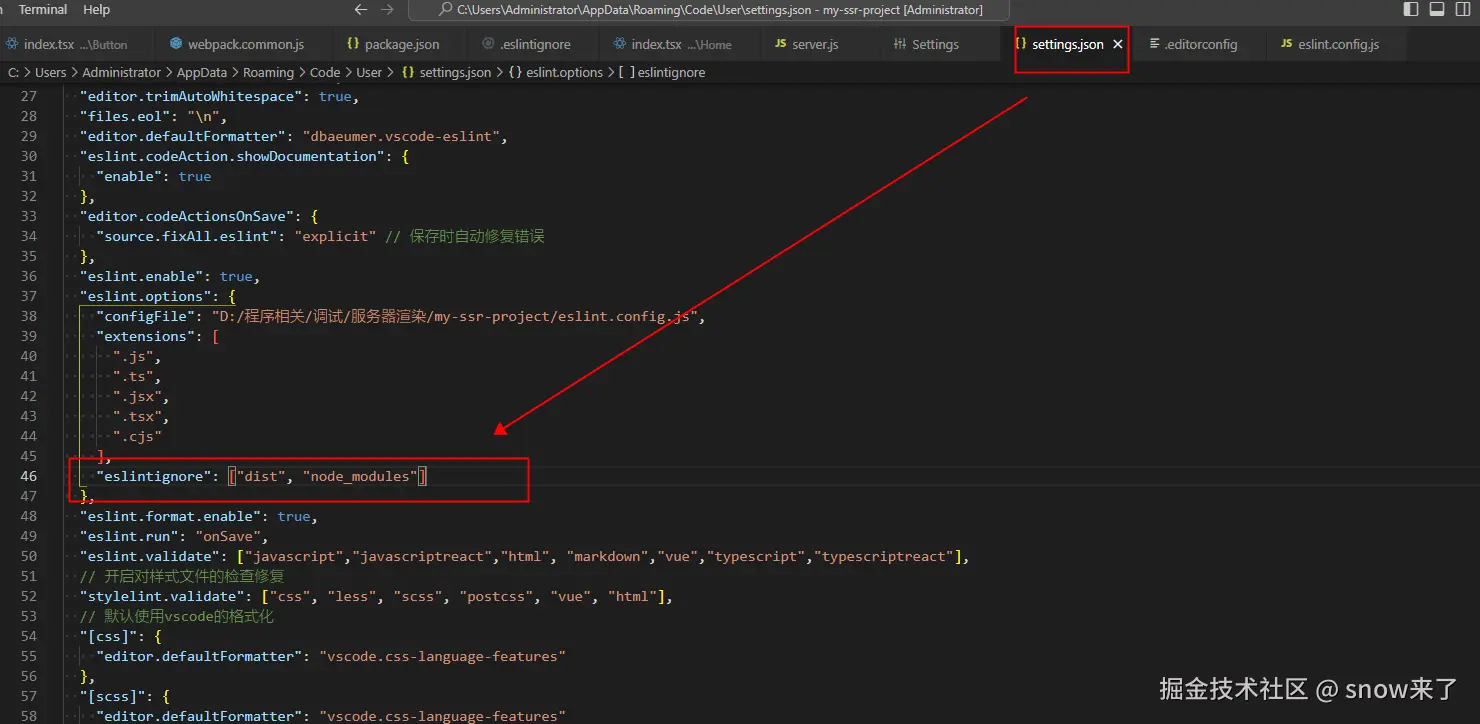Click the "files.eol" key on line 28
Image resolution: width=1480 pixels, height=724 pixels.
pos(125,116)
